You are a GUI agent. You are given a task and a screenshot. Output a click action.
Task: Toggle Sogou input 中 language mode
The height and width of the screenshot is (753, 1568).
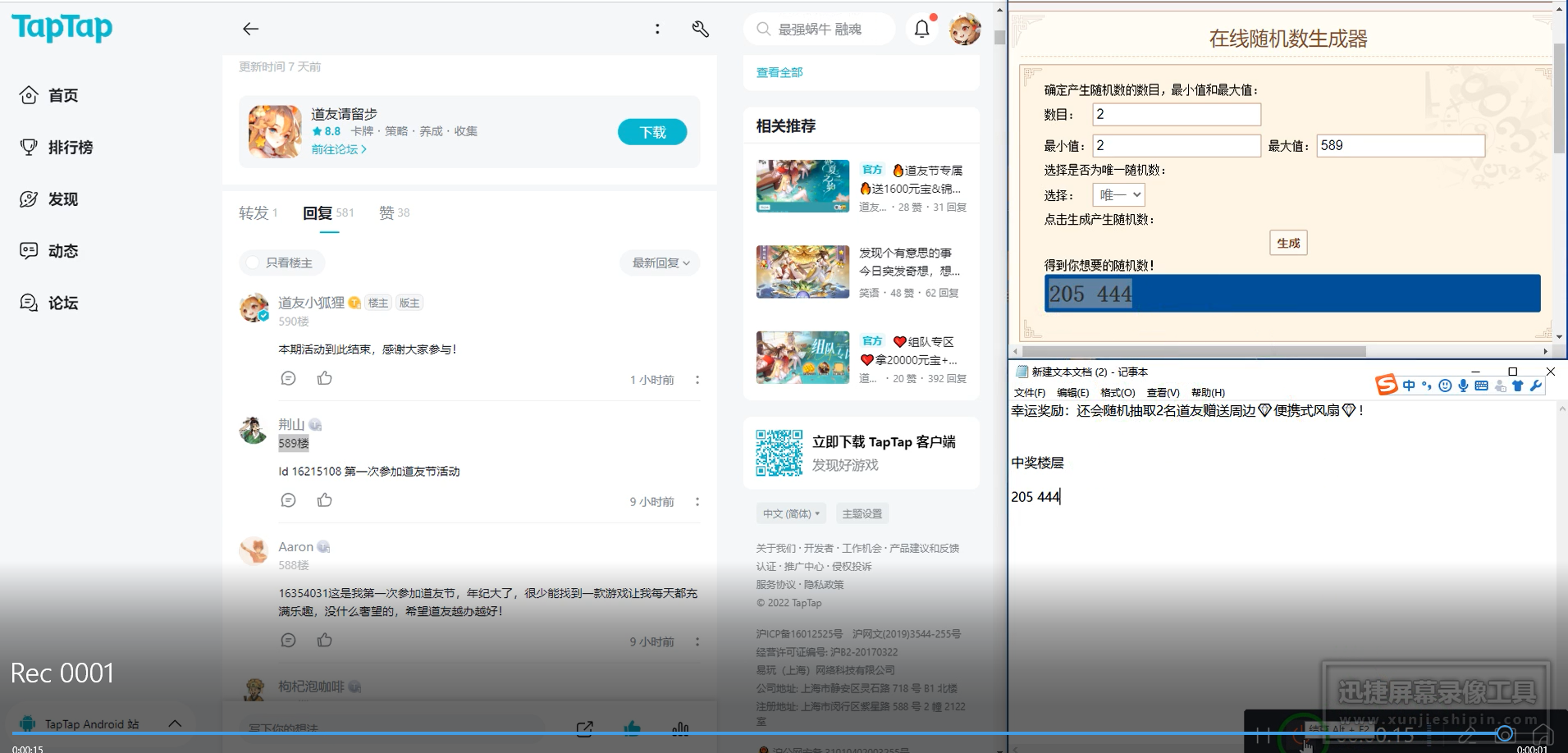click(1409, 386)
